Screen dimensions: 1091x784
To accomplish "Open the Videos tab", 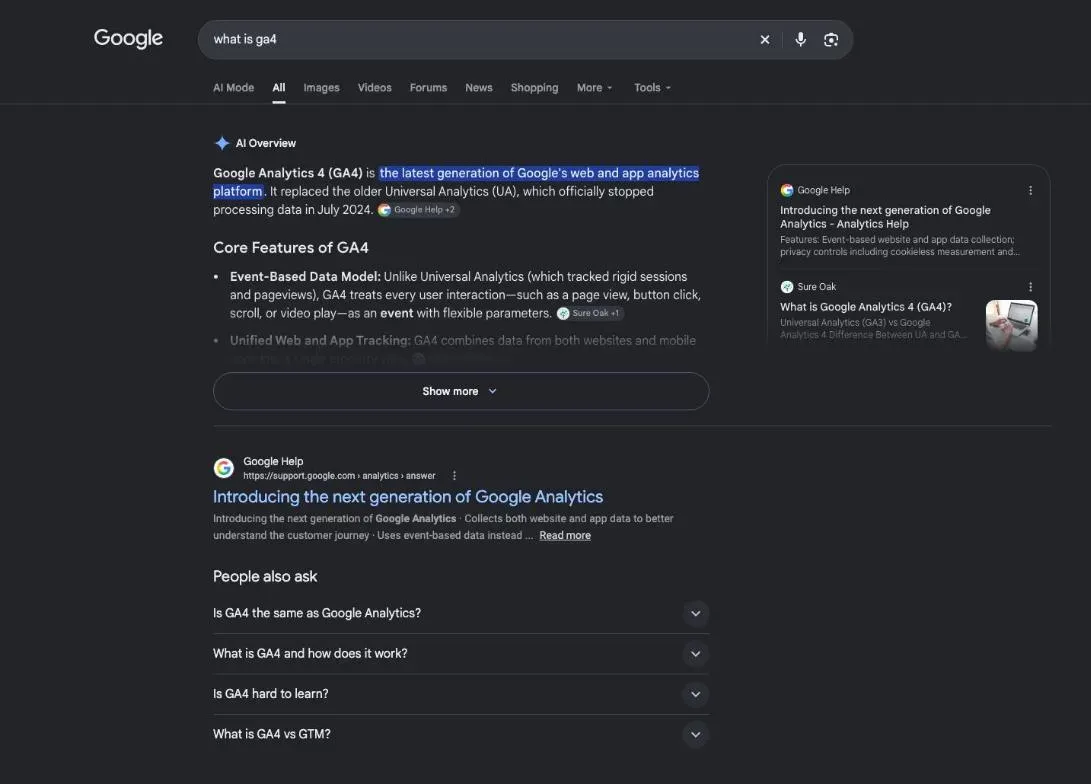I will 374,88.
